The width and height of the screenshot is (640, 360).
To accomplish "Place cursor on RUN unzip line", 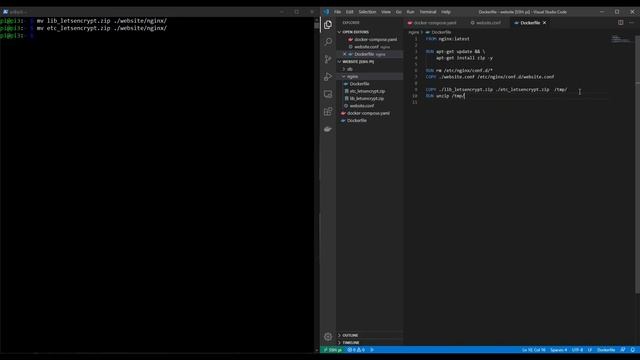I will (x=445, y=96).
